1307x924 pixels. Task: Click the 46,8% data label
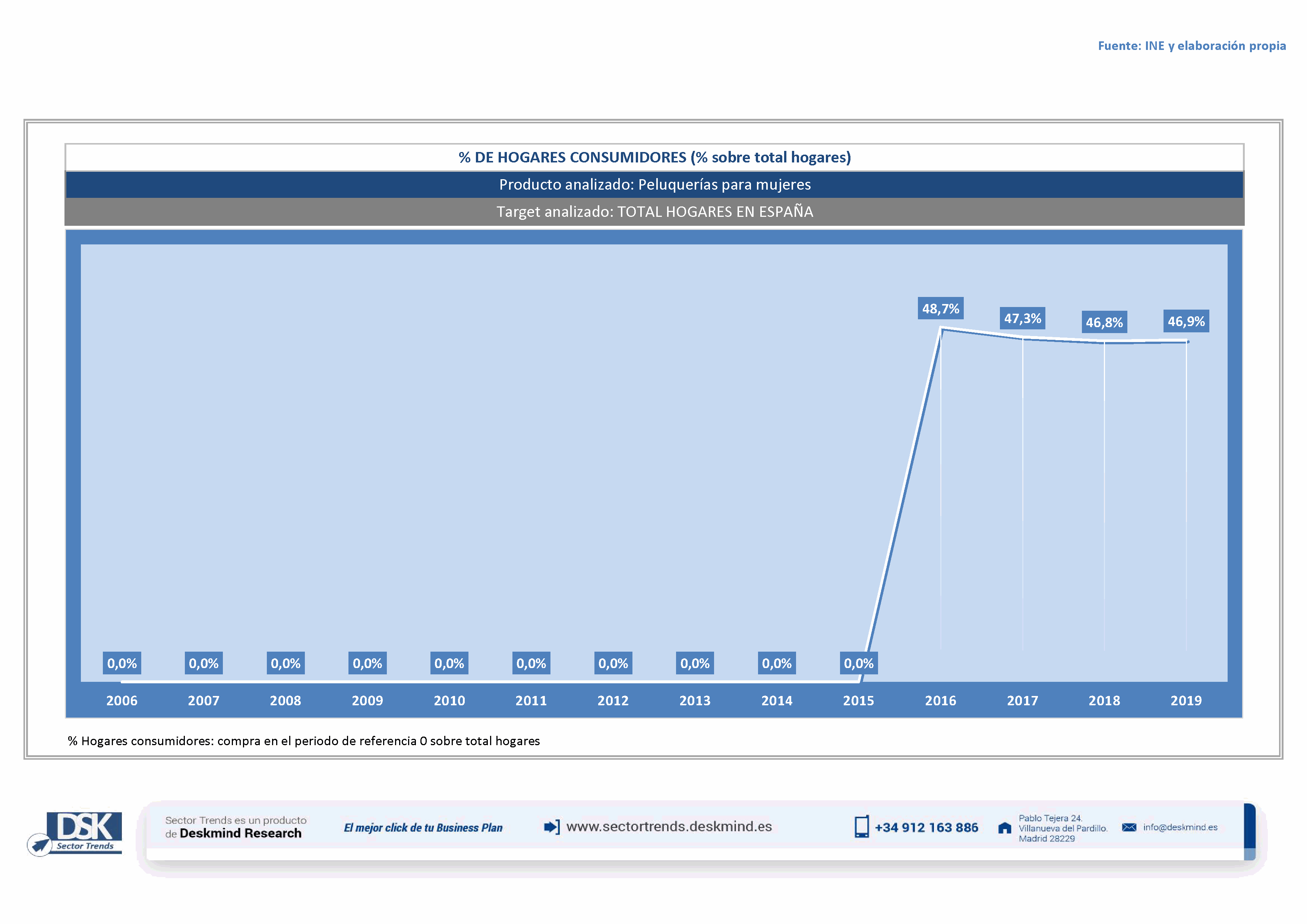1104,322
